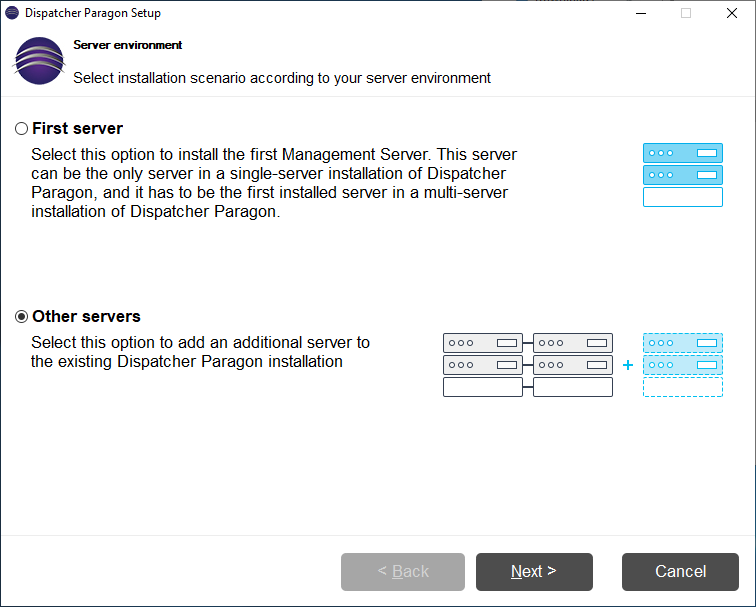This screenshot has height=607, width=756.
Task: Click the purple Dispatcher Paragon logo
Action: pos(38,61)
